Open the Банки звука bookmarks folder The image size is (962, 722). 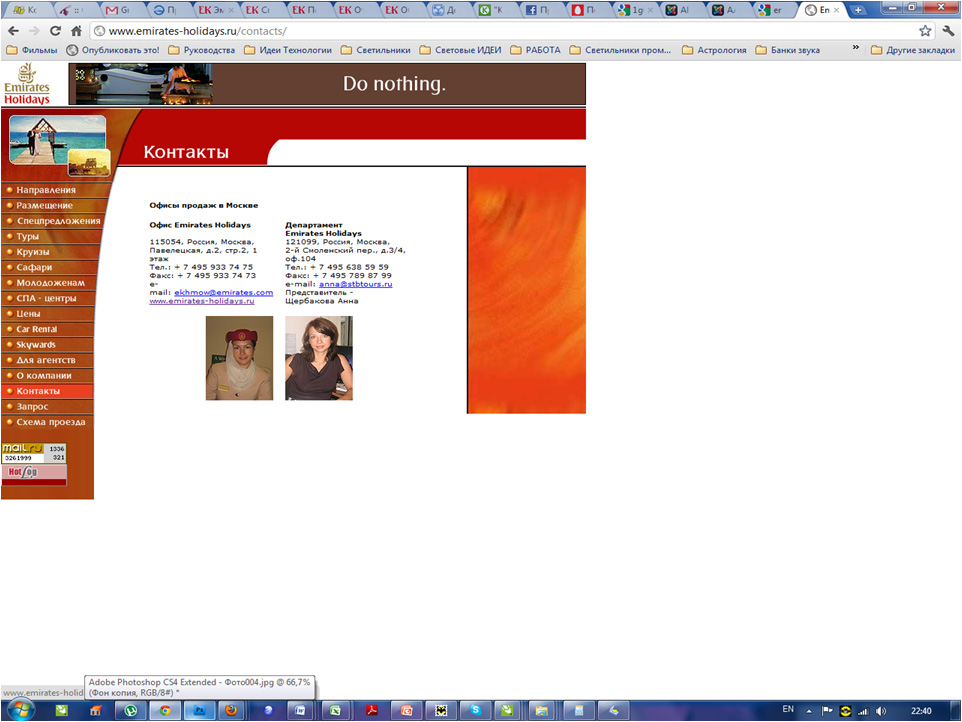click(788, 50)
